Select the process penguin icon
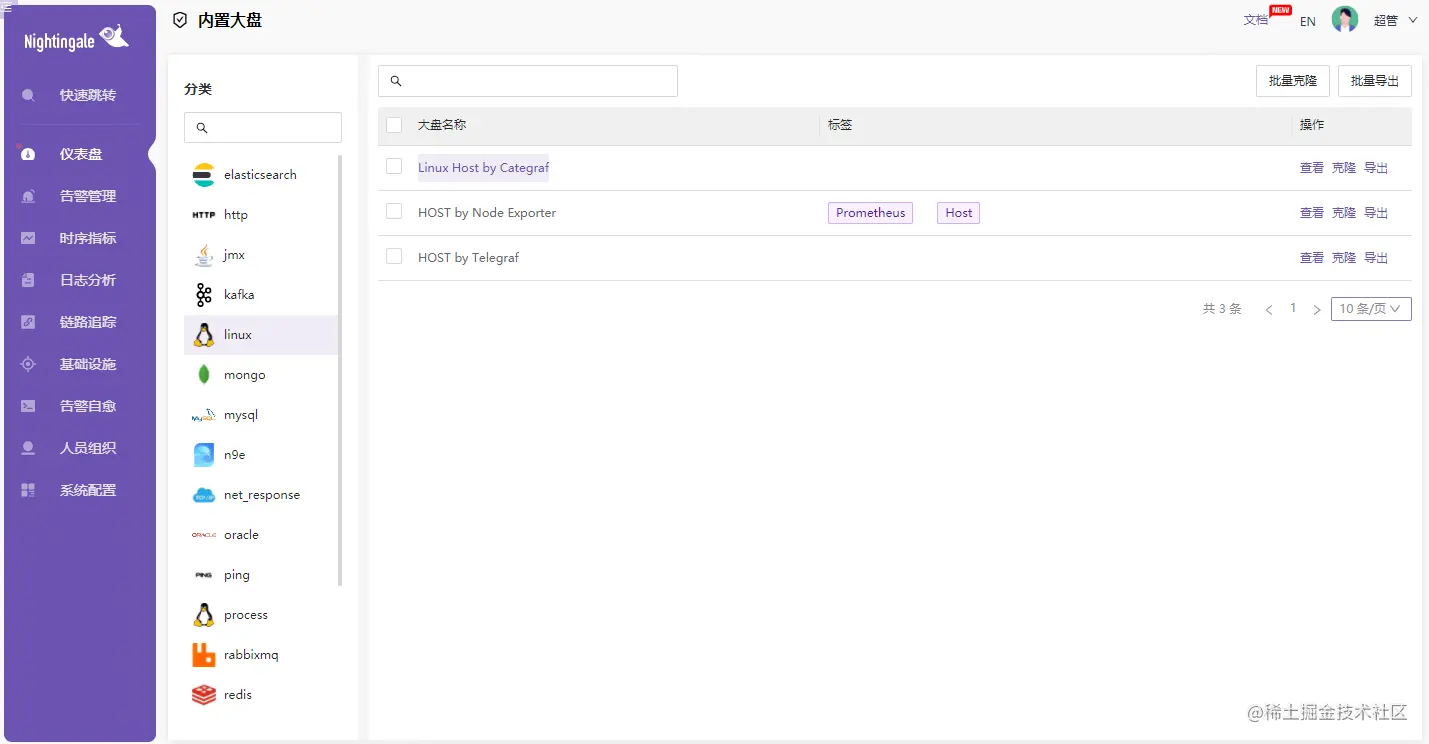The width and height of the screenshot is (1429, 744). pos(204,615)
